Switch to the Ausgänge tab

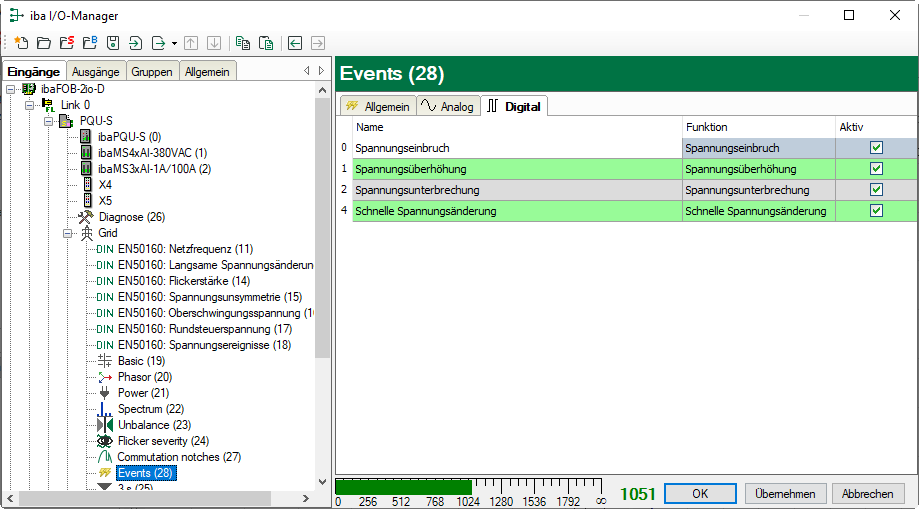[96, 71]
